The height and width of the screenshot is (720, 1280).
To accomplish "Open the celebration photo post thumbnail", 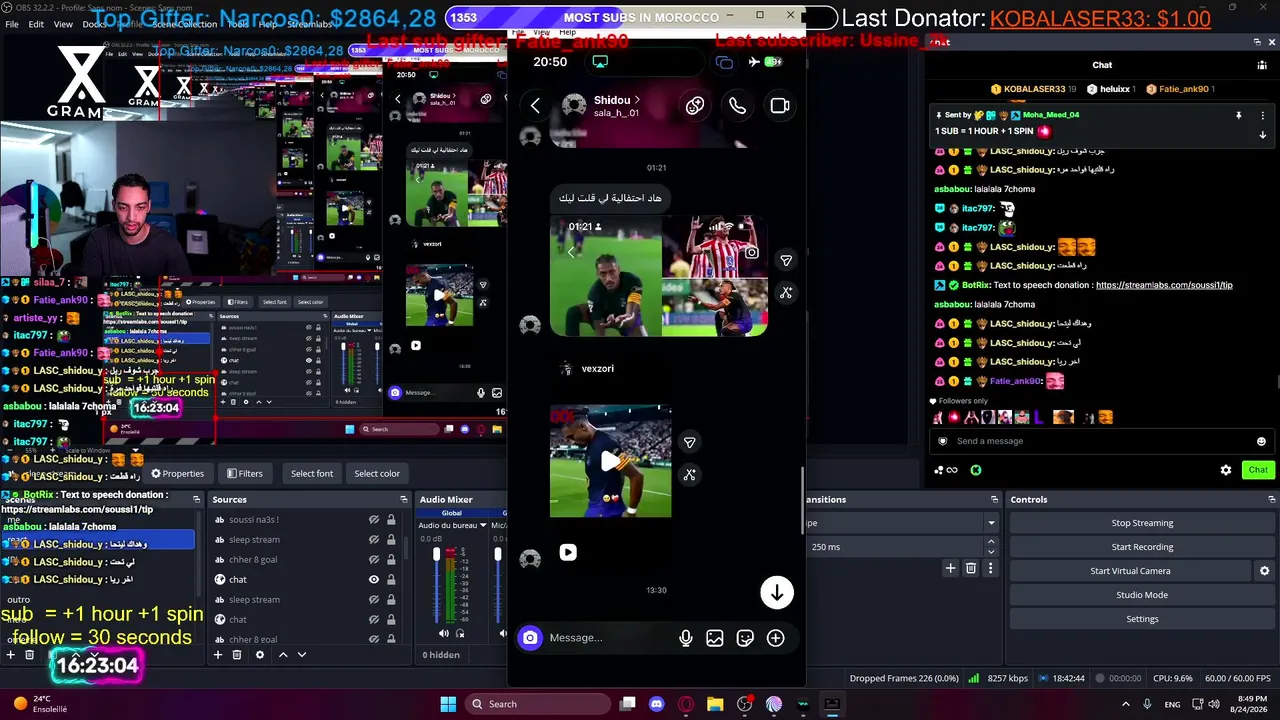I will click(x=659, y=275).
